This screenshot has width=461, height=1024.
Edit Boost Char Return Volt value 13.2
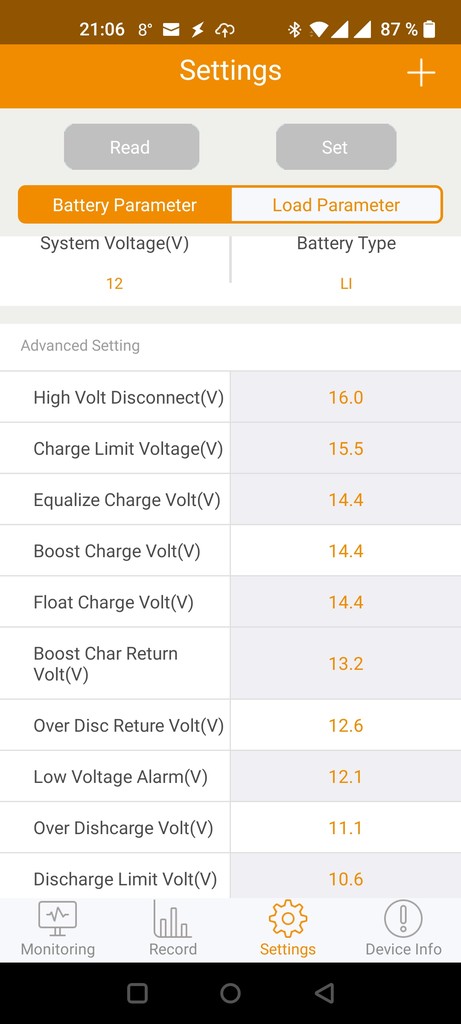coord(345,664)
